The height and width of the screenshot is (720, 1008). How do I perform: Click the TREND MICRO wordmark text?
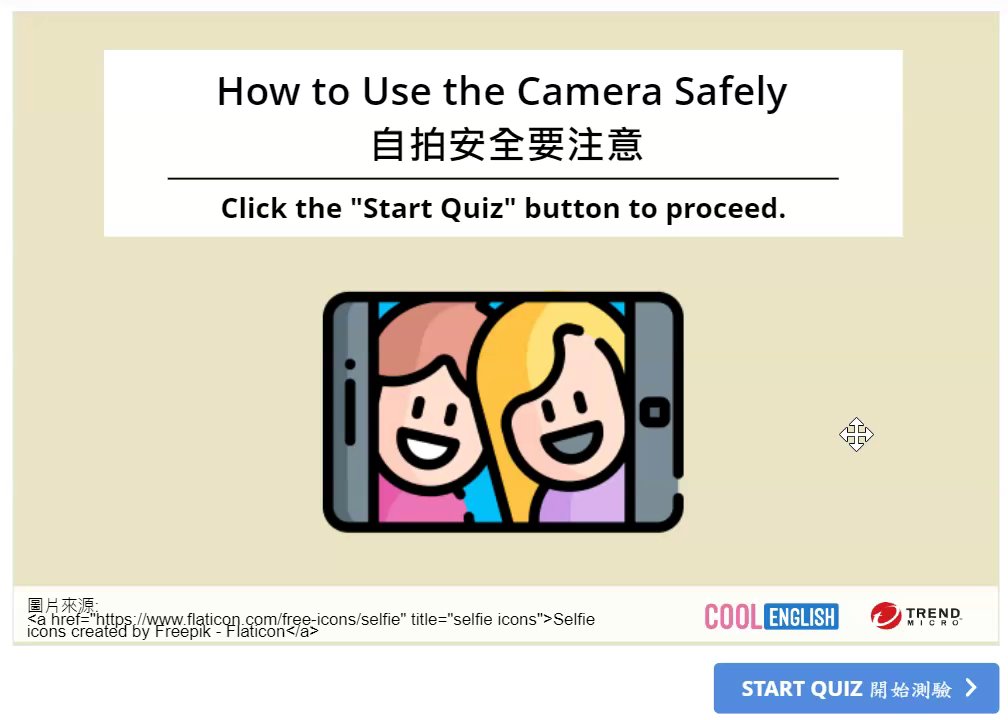933,616
